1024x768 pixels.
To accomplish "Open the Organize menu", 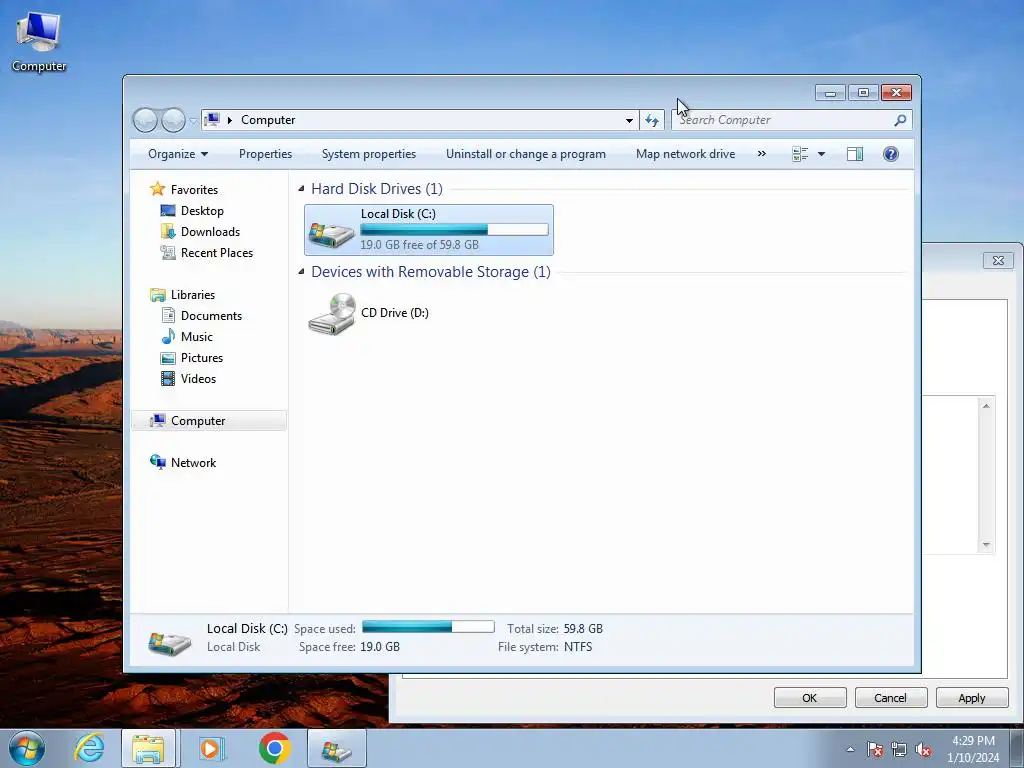I will 178,154.
